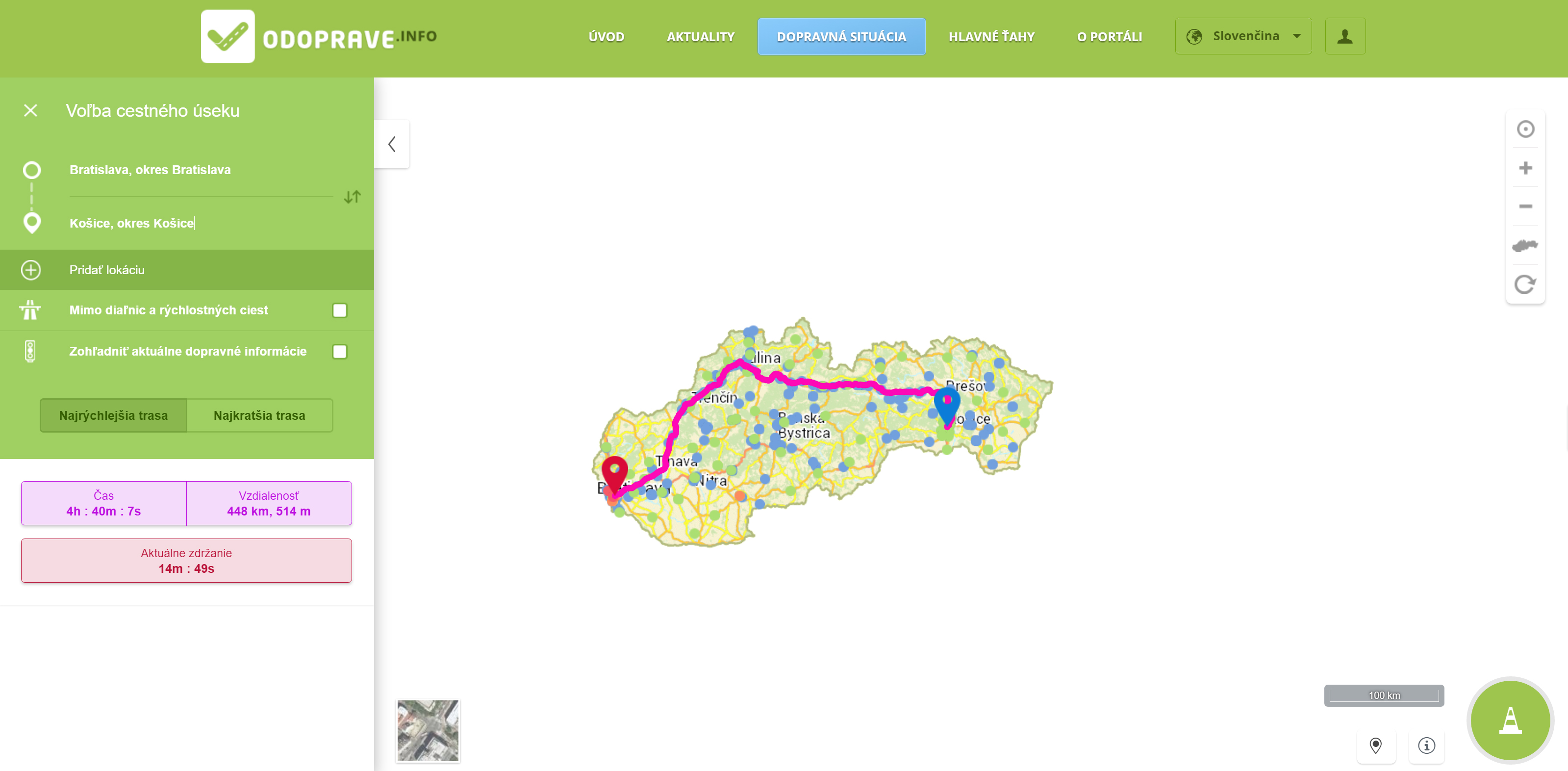Click the map info icon

point(1426,745)
